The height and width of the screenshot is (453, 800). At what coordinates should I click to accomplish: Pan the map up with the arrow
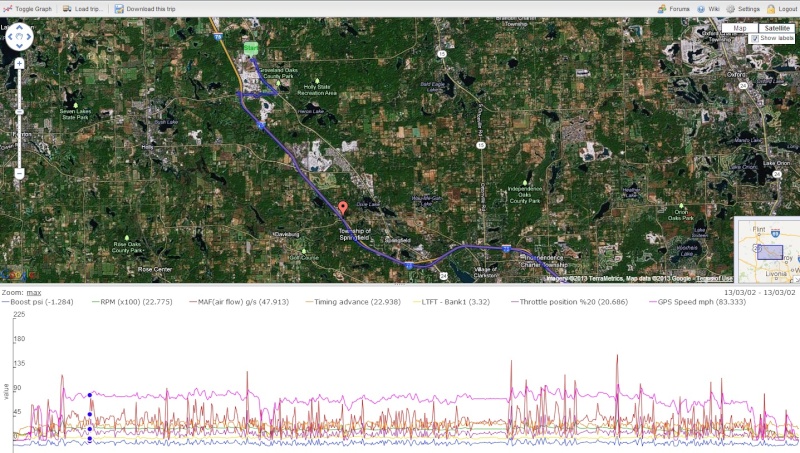19,27
